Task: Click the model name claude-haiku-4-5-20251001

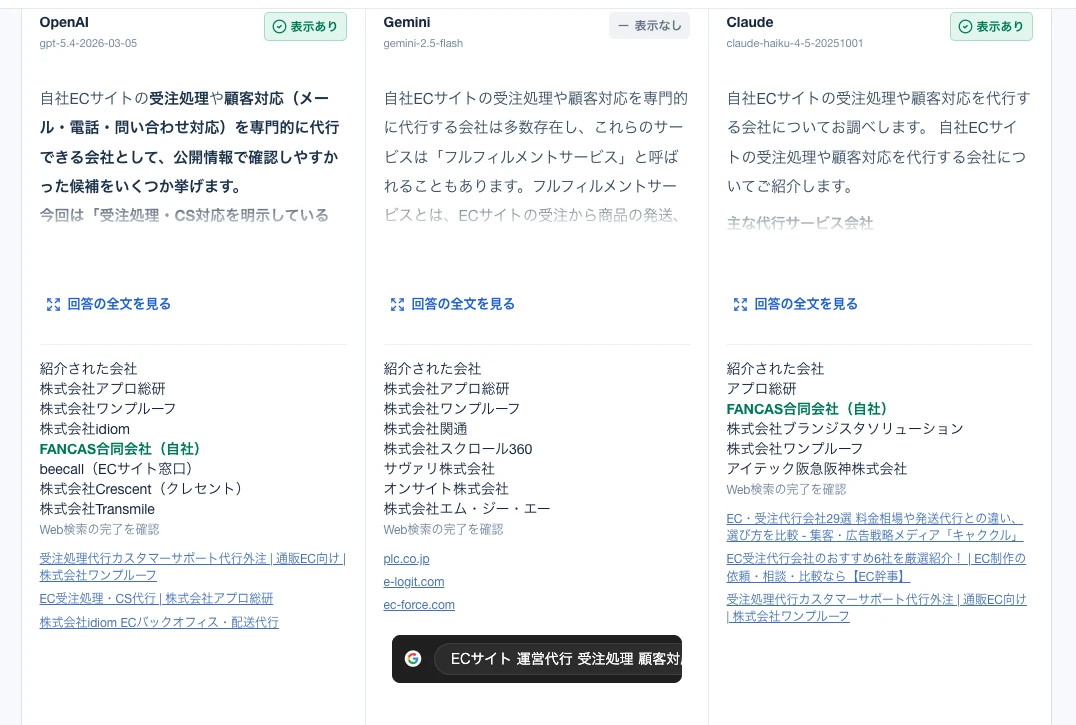Action: (795, 43)
